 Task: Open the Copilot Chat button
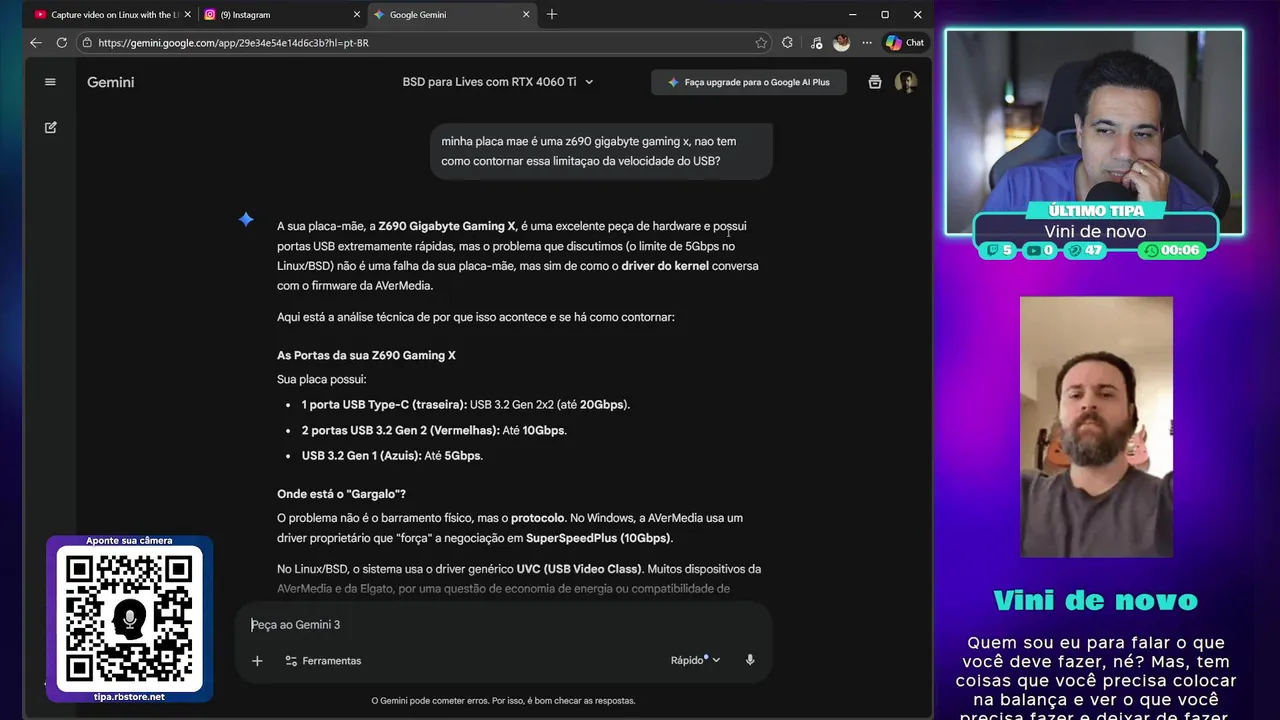coord(905,43)
